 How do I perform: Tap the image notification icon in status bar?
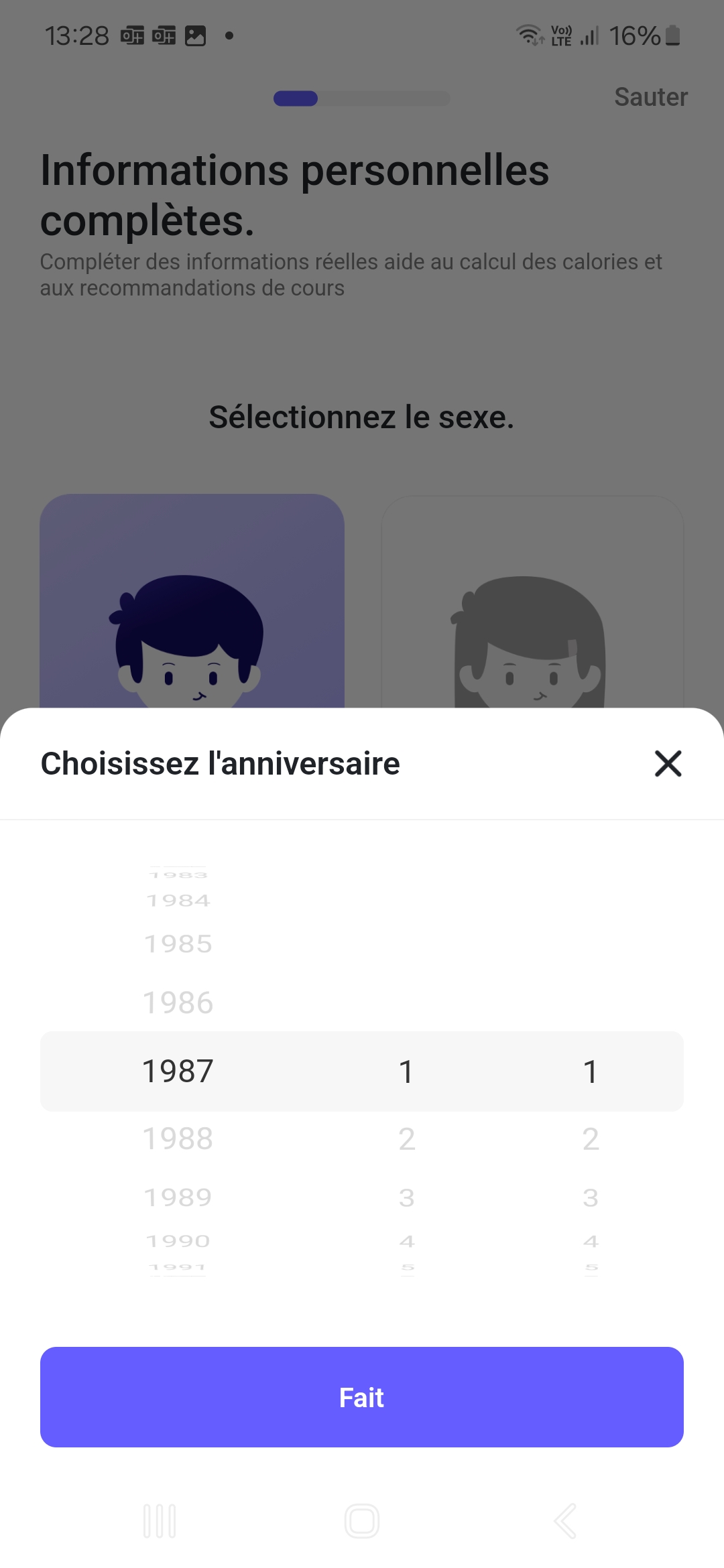195,36
